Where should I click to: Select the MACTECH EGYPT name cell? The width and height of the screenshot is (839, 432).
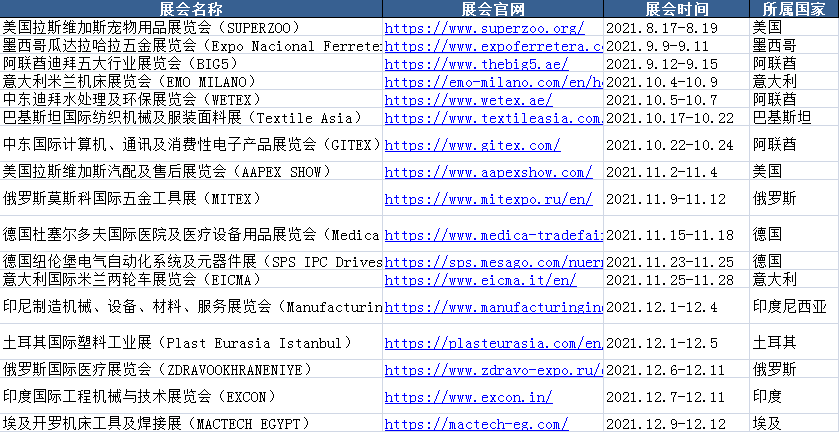(x=191, y=423)
